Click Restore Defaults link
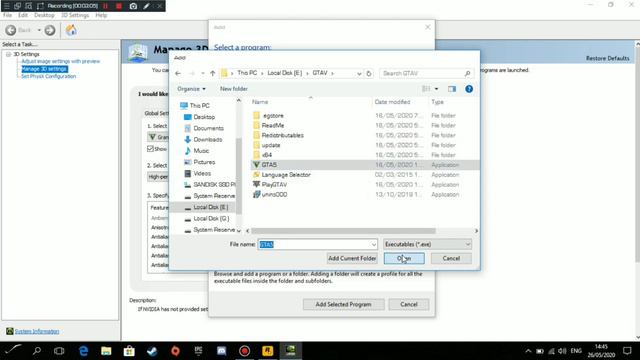The width and height of the screenshot is (640, 360). tap(607, 58)
